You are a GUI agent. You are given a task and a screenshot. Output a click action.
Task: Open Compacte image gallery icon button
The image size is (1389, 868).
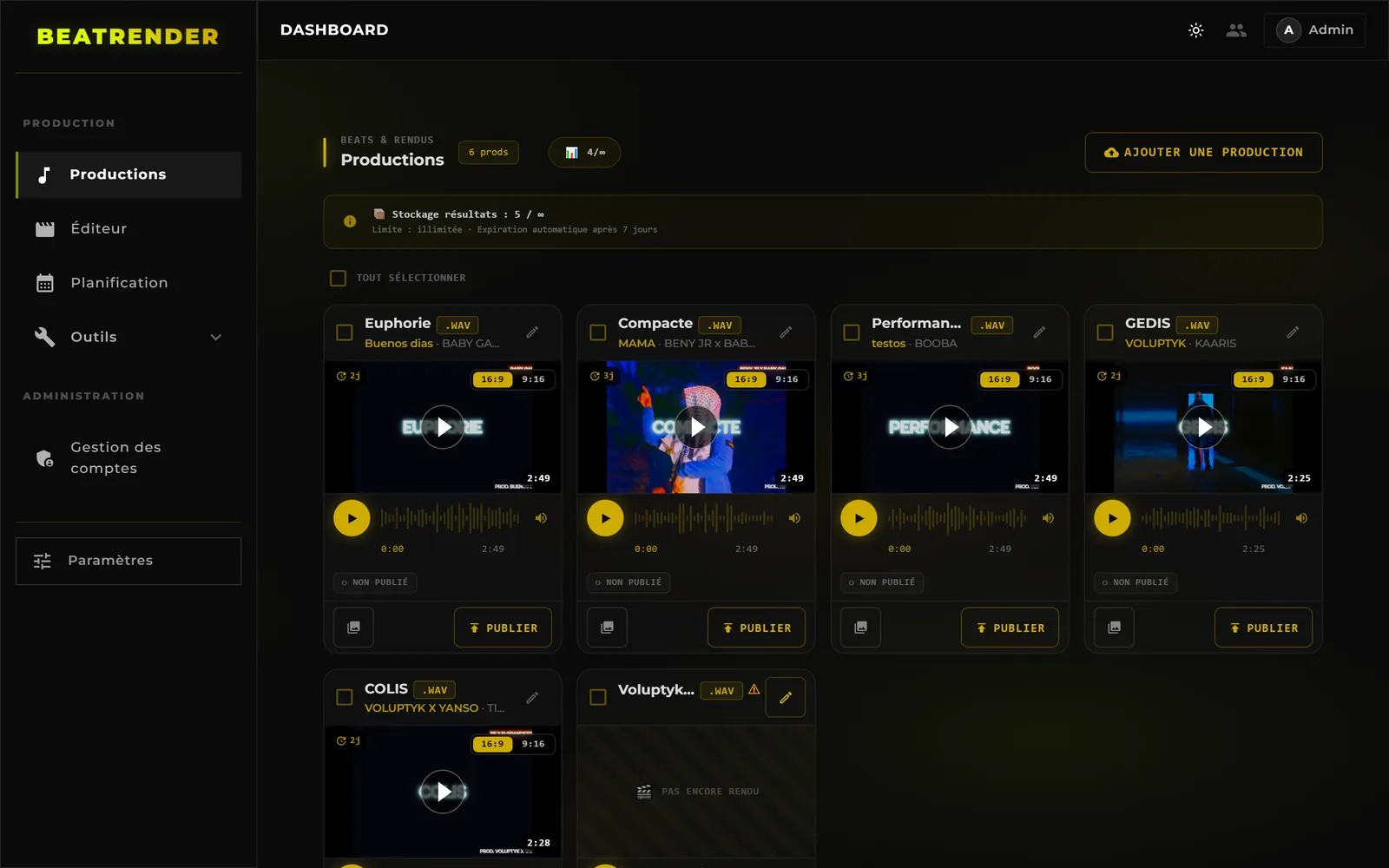coord(607,628)
